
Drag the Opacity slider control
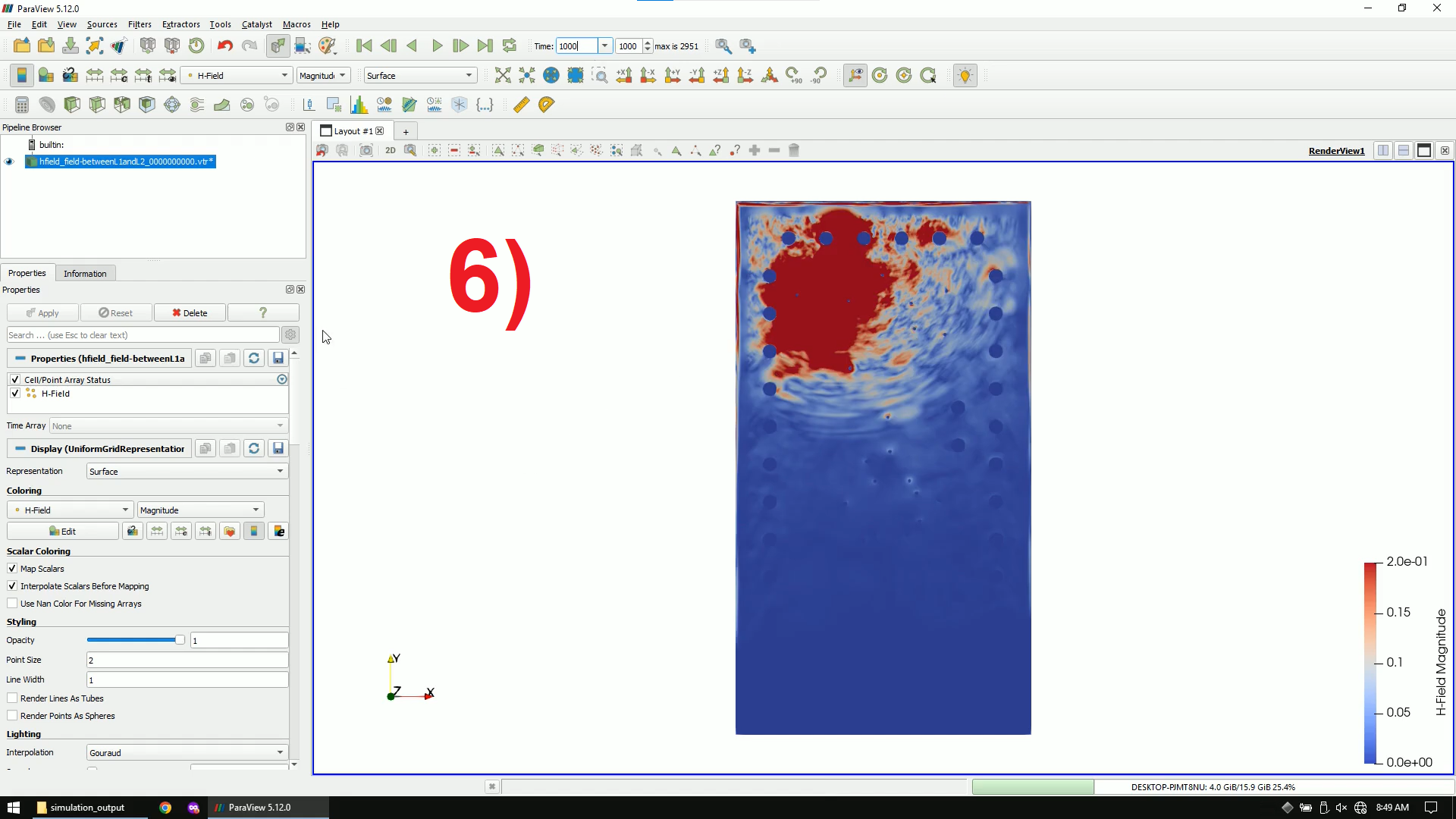pyautogui.click(x=179, y=639)
